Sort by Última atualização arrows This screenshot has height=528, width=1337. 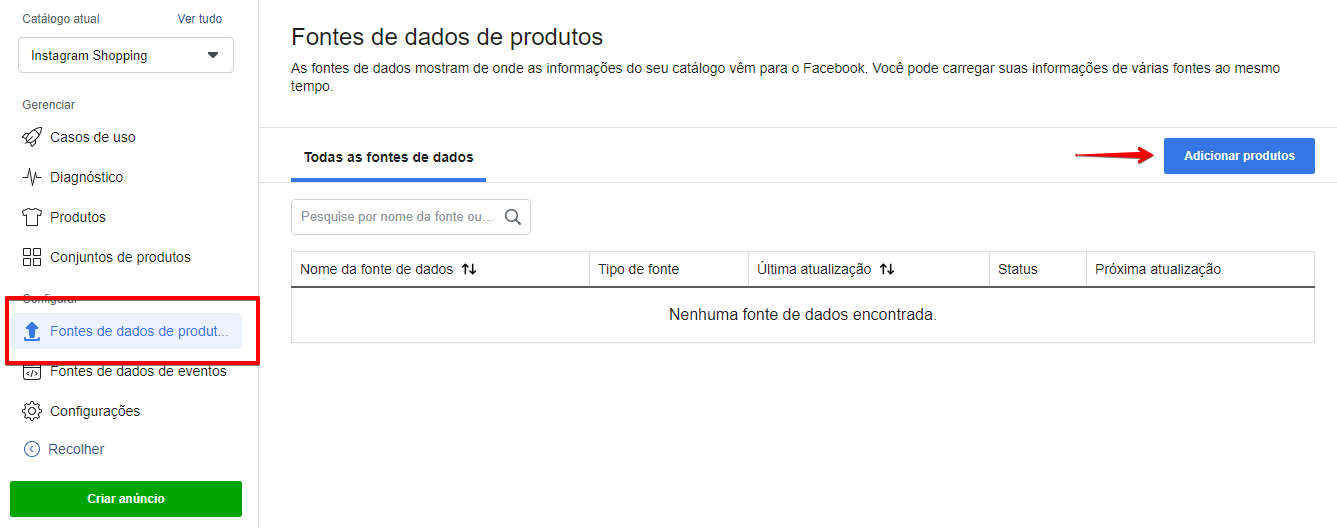coord(886,269)
